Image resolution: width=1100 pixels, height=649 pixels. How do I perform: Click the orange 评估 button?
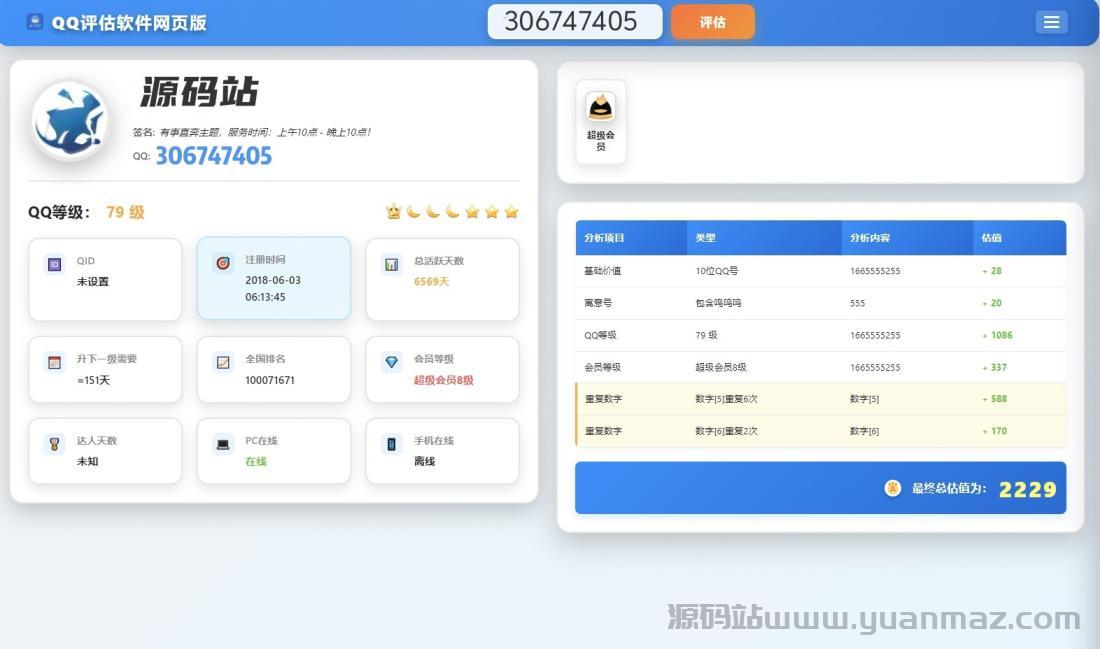[713, 22]
